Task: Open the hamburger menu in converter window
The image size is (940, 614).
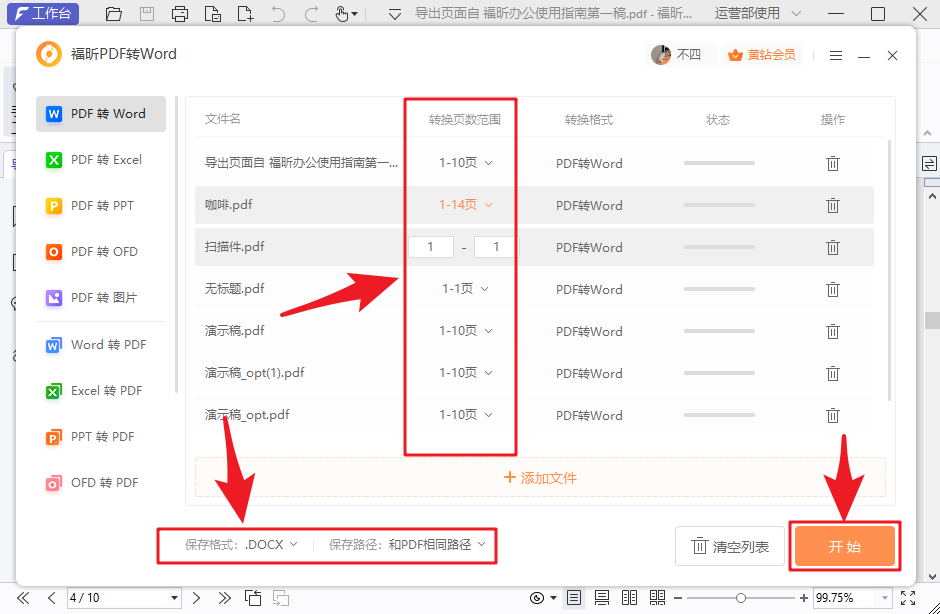Action: 836,55
